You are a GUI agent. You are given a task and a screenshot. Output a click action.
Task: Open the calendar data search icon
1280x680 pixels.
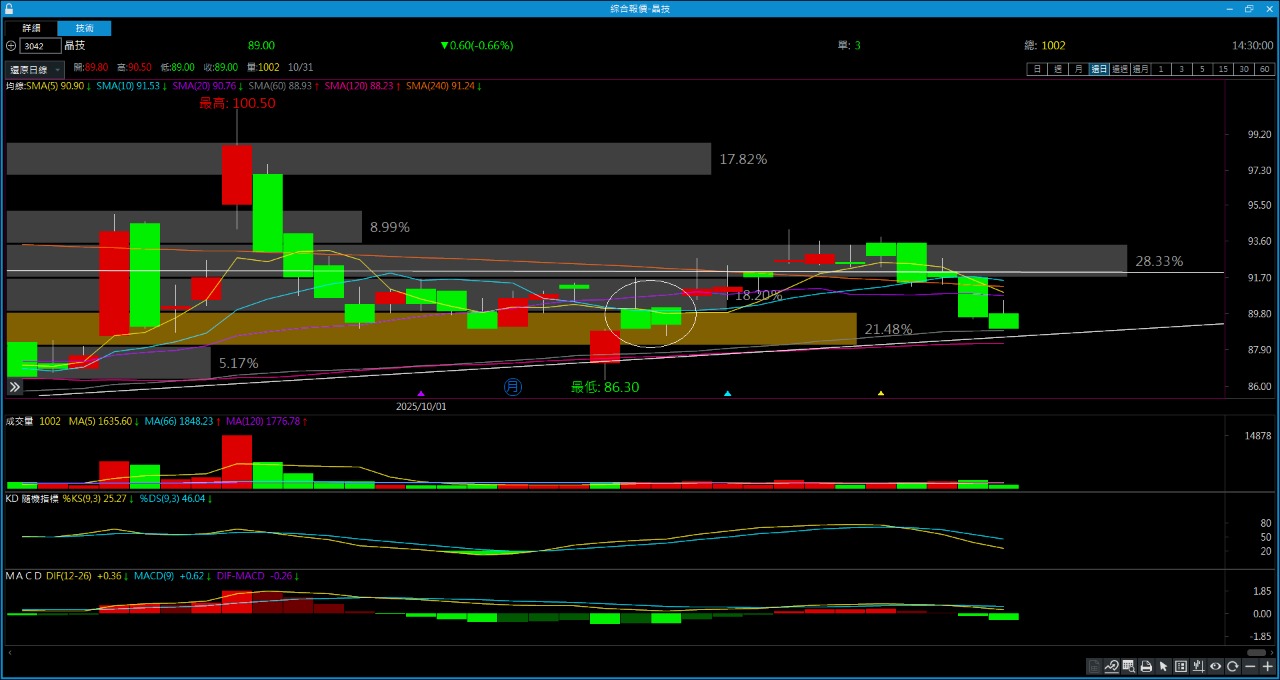coord(1129,666)
